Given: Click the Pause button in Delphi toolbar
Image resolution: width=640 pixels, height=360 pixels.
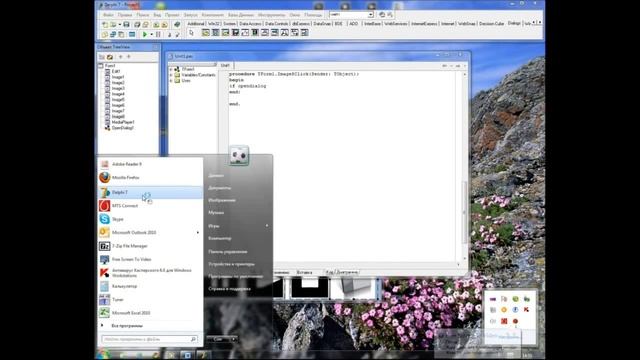Looking at the screenshot, I should point(158,35).
